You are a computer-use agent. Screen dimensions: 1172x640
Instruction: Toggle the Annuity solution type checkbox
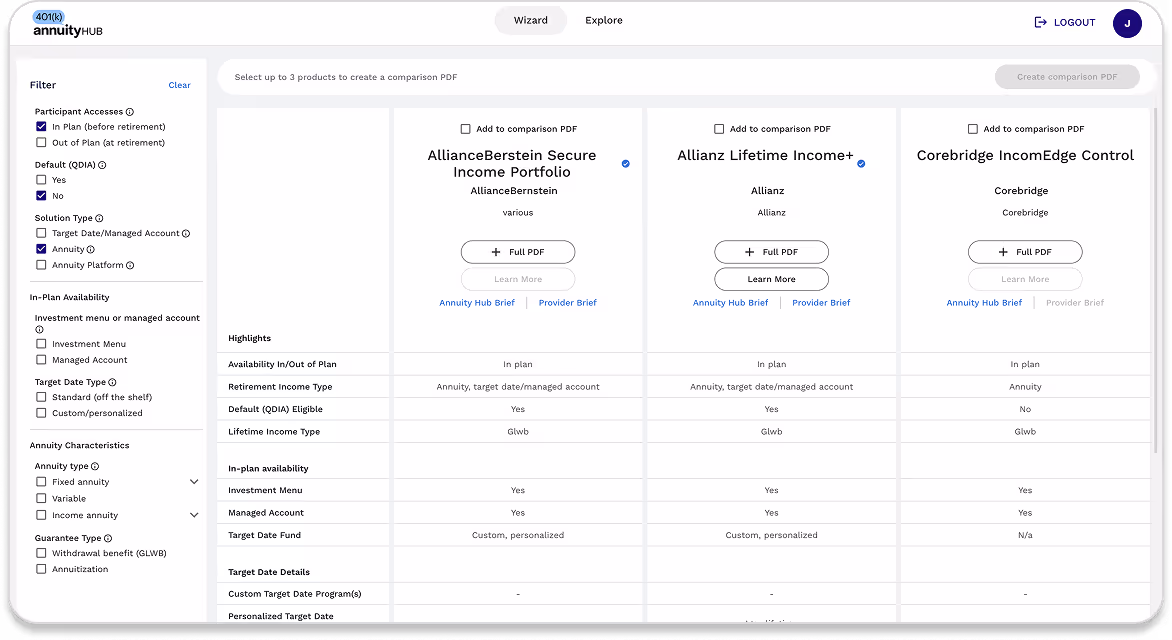pyautogui.click(x=41, y=249)
